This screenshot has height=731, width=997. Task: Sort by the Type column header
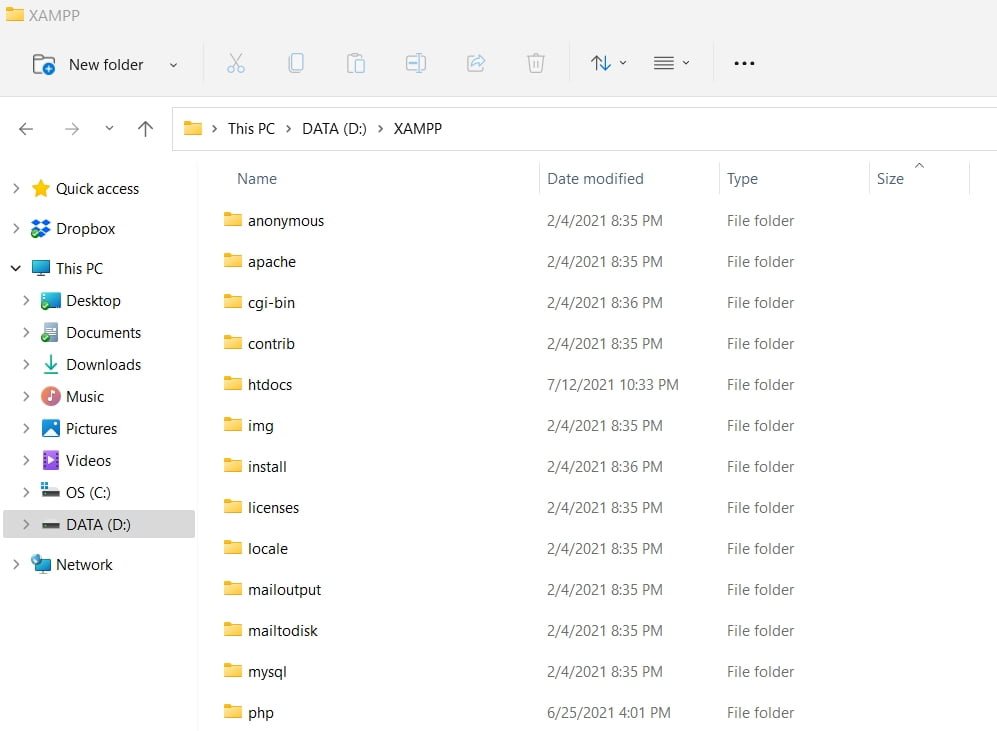pyautogui.click(x=743, y=179)
